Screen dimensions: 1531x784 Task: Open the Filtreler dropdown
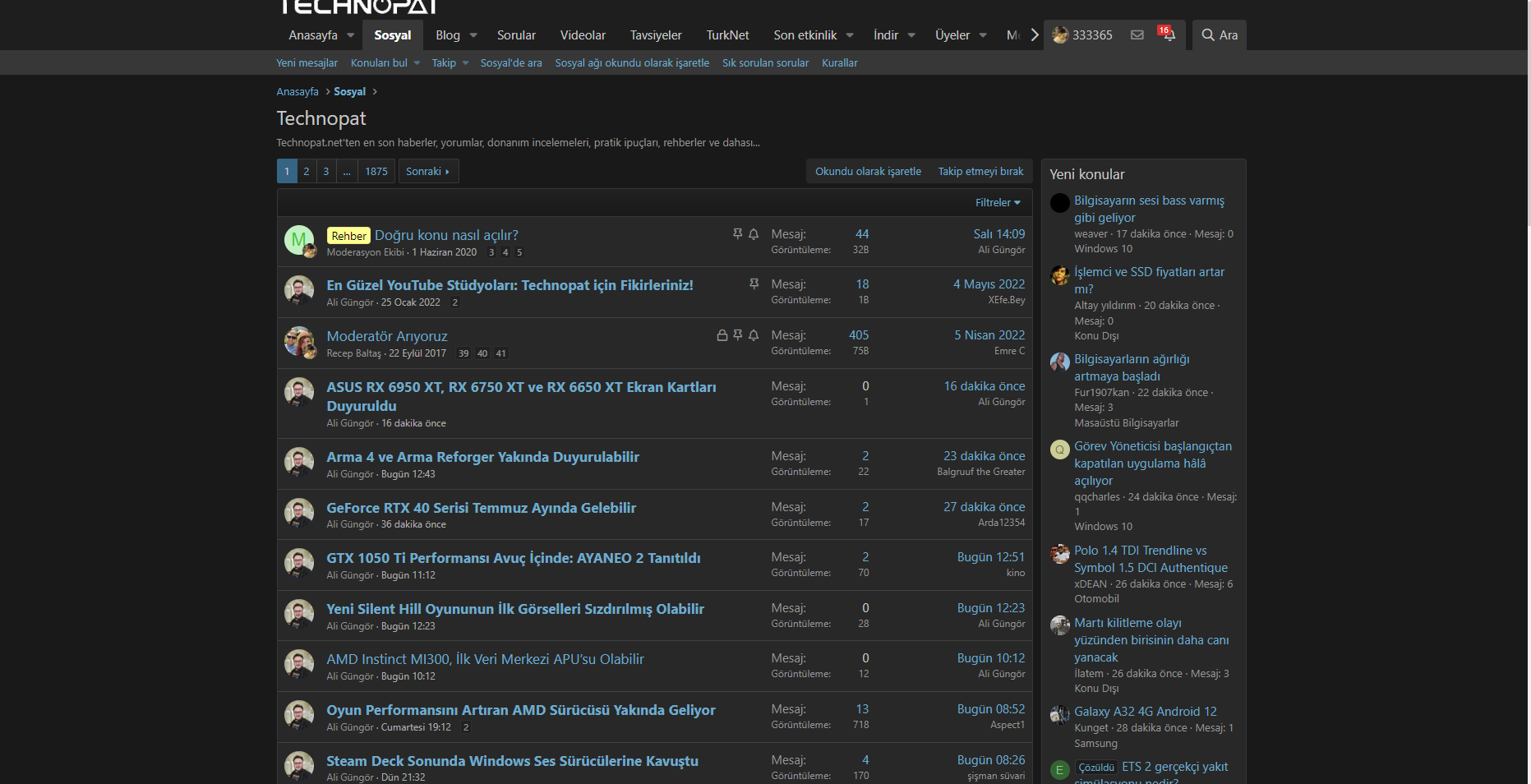(x=998, y=203)
